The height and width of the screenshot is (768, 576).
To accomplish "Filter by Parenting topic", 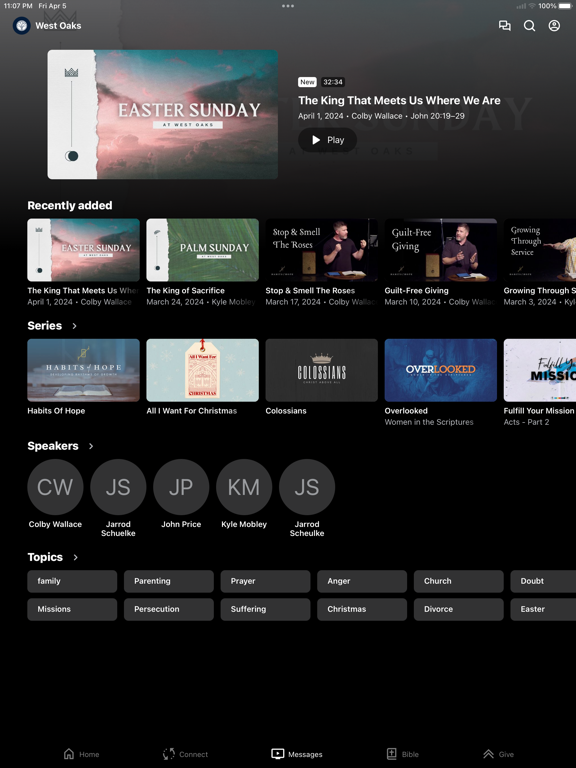I will (168, 581).
